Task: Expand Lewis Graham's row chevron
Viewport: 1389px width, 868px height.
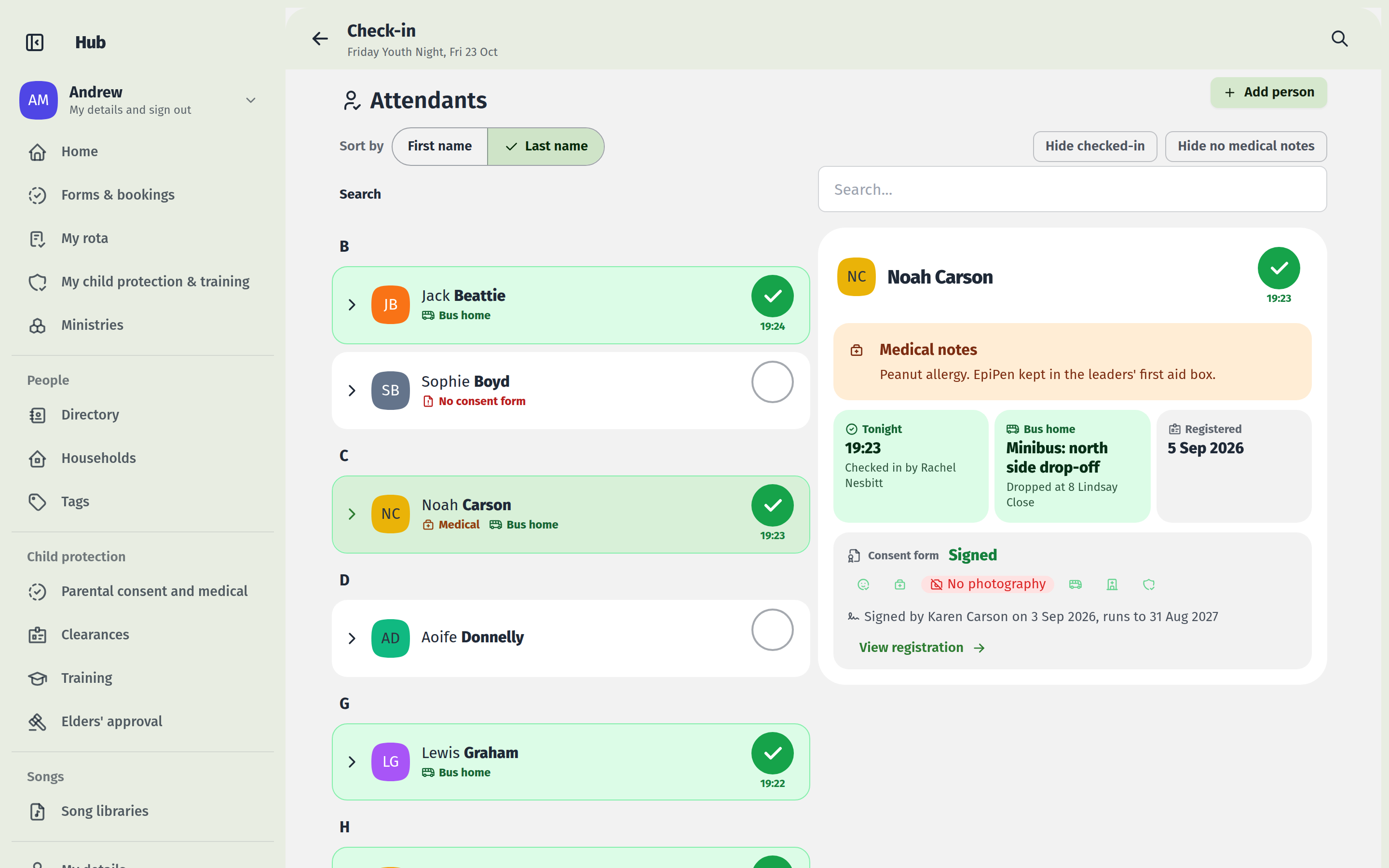Action: 352,762
